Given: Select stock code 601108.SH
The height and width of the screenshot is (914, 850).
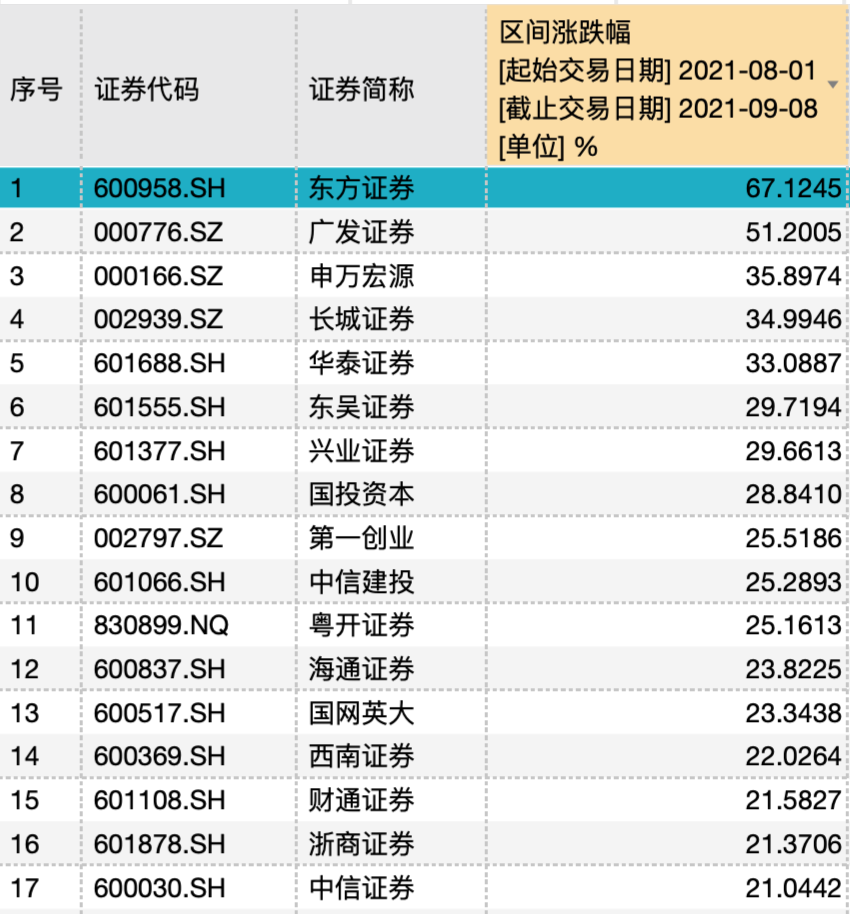Looking at the screenshot, I should tap(159, 800).
